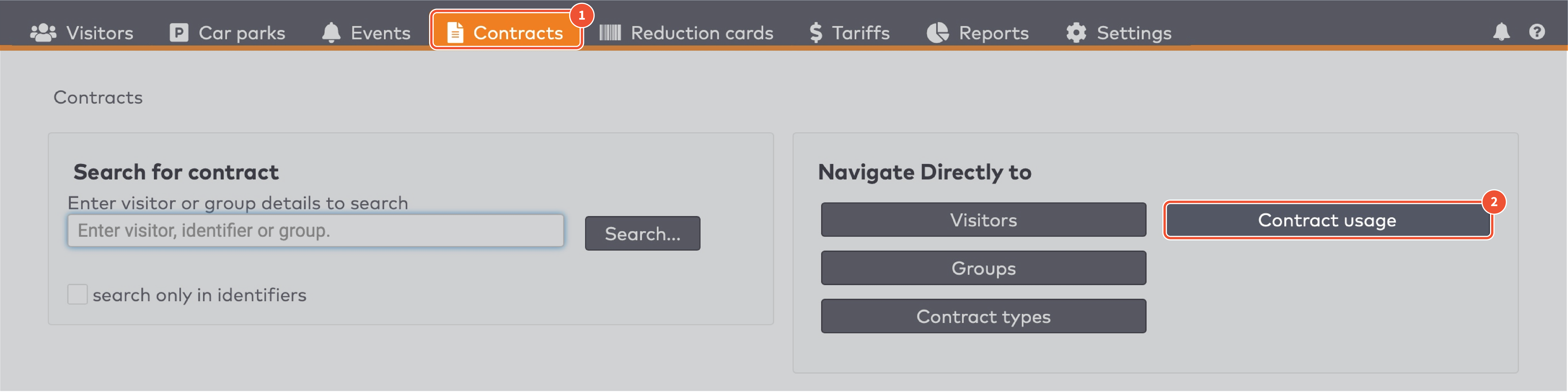Open Groups from Navigate Directly to
Viewport: 1568px width, 392px height.
coord(983,268)
